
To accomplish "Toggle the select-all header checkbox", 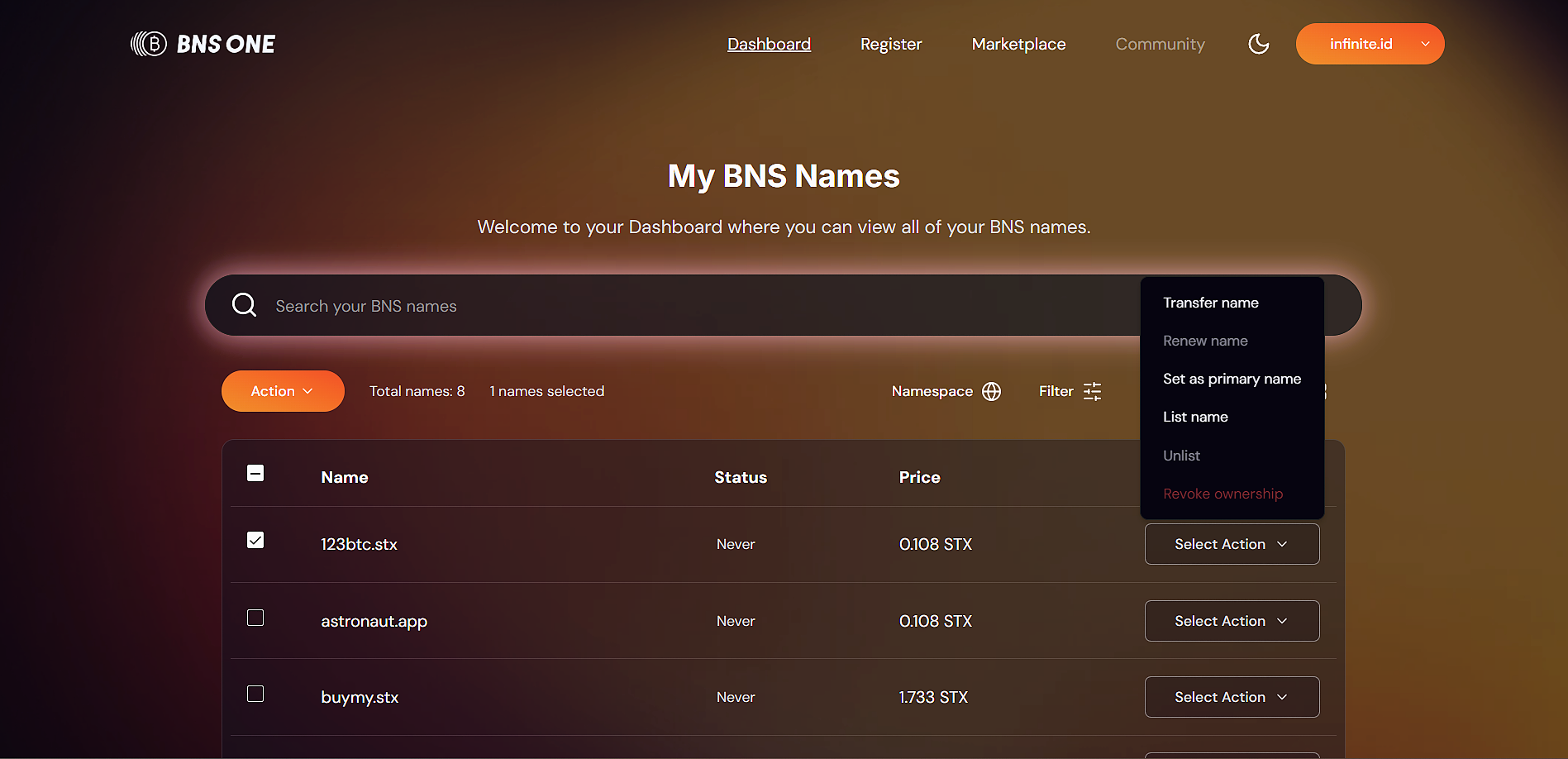I will point(255,473).
